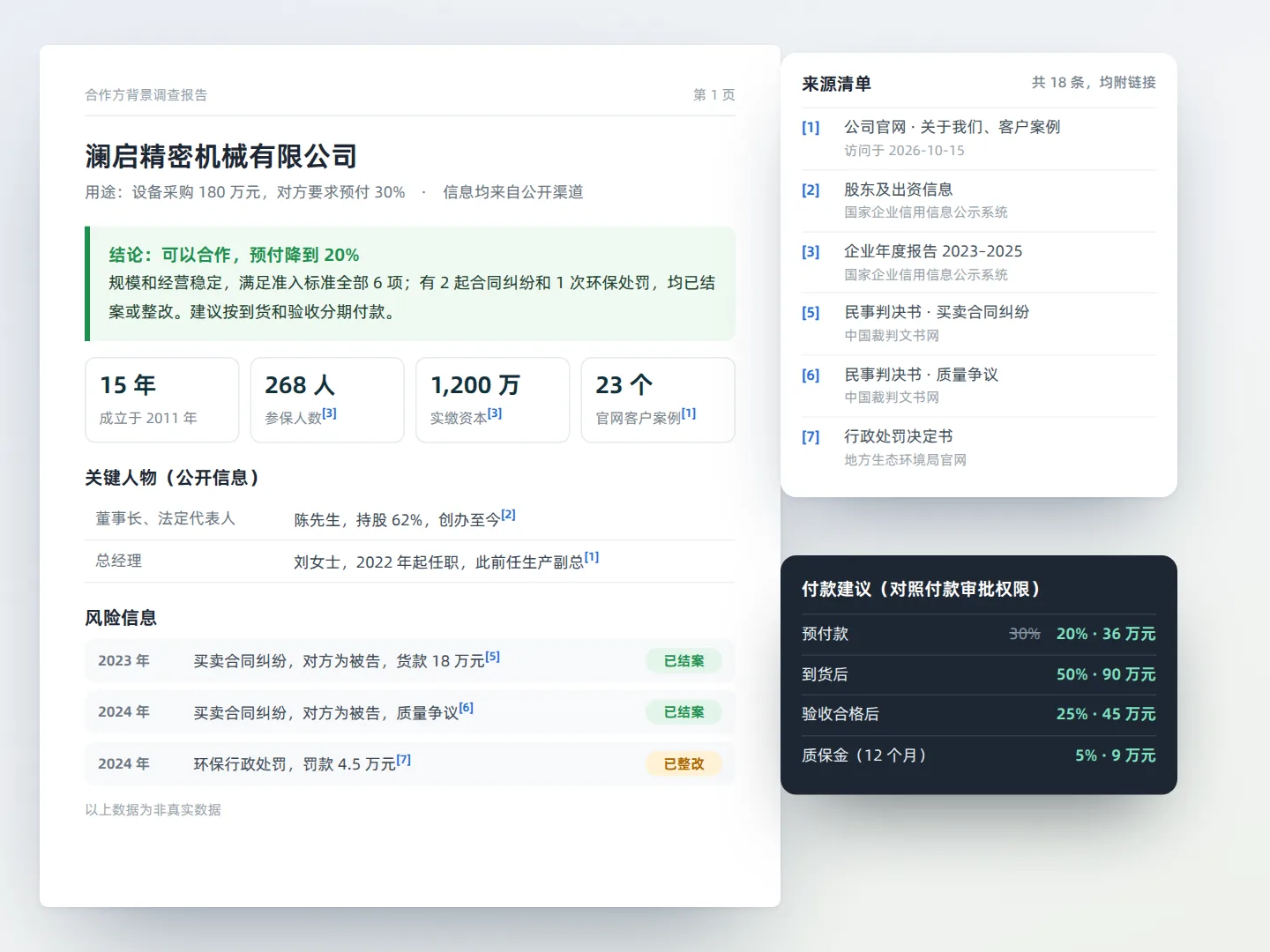Click the 268 人 stat value
1270x952 pixels.
(300, 385)
